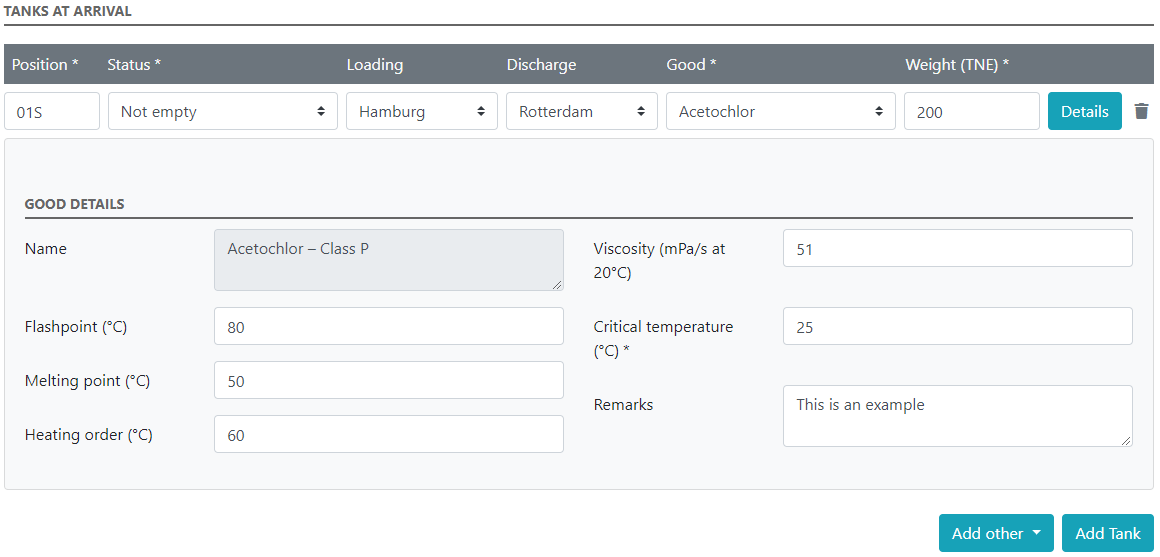Open the Good dropdown showing Acetochlor
Screen dimensions: 1160x557
(780, 111)
